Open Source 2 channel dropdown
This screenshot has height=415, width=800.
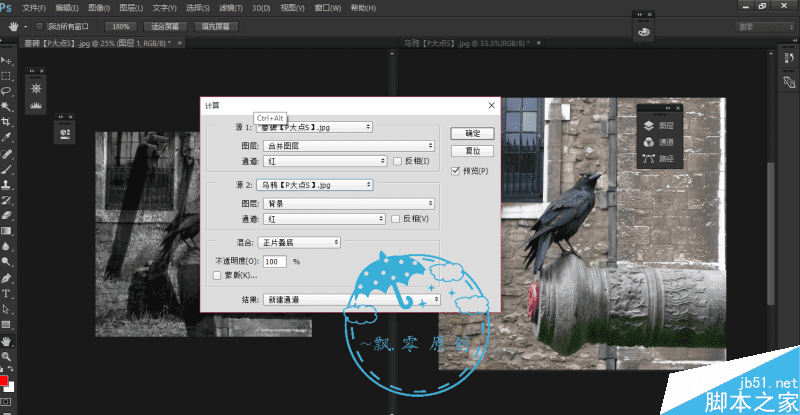(324, 219)
